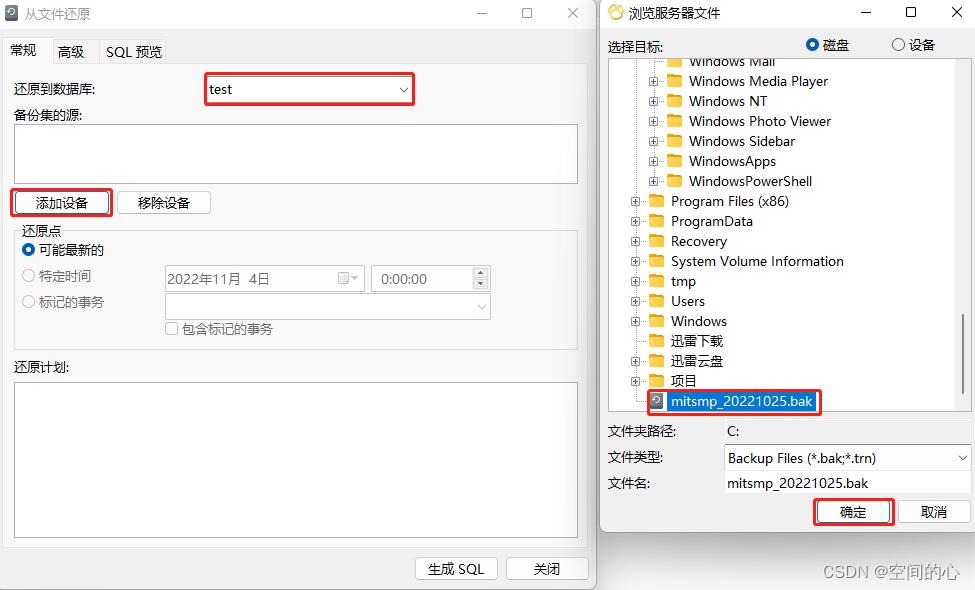The width and height of the screenshot is (975, 590).
Task: Click the 项目 folder icon
Action: point(657,380)
